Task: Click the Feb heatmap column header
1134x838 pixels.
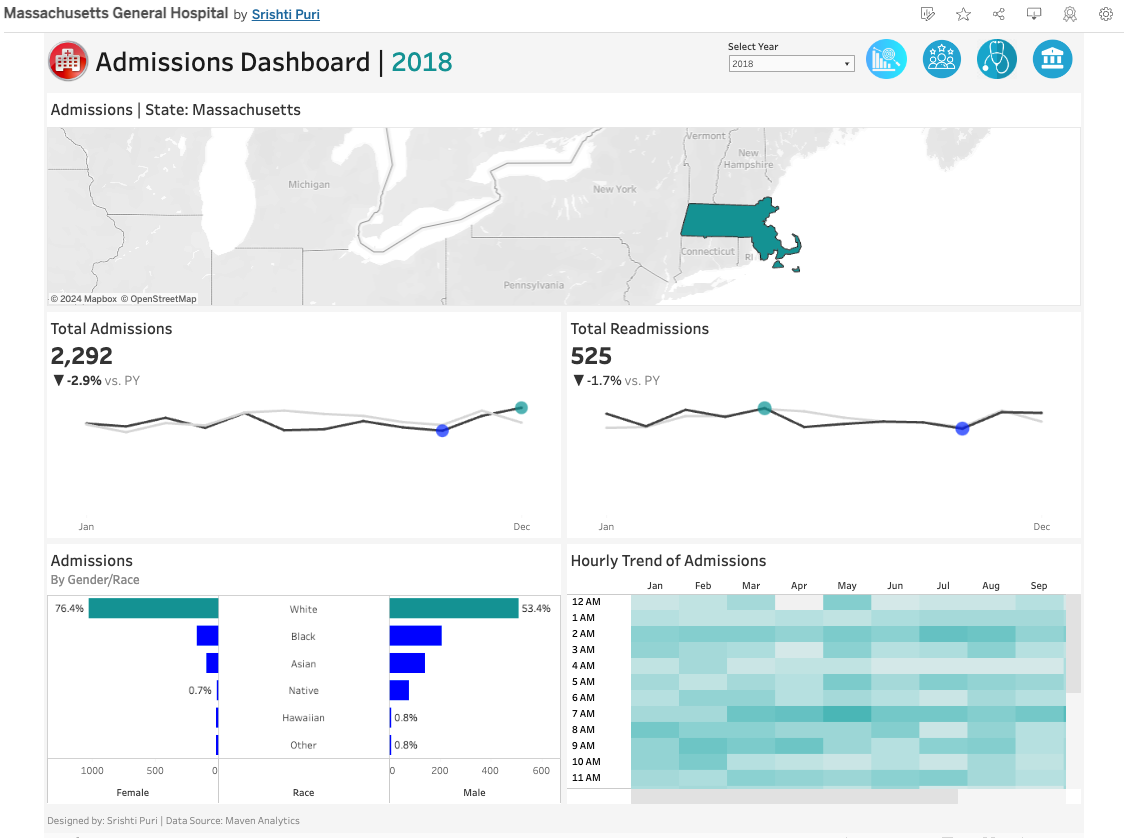Action: 703,586
